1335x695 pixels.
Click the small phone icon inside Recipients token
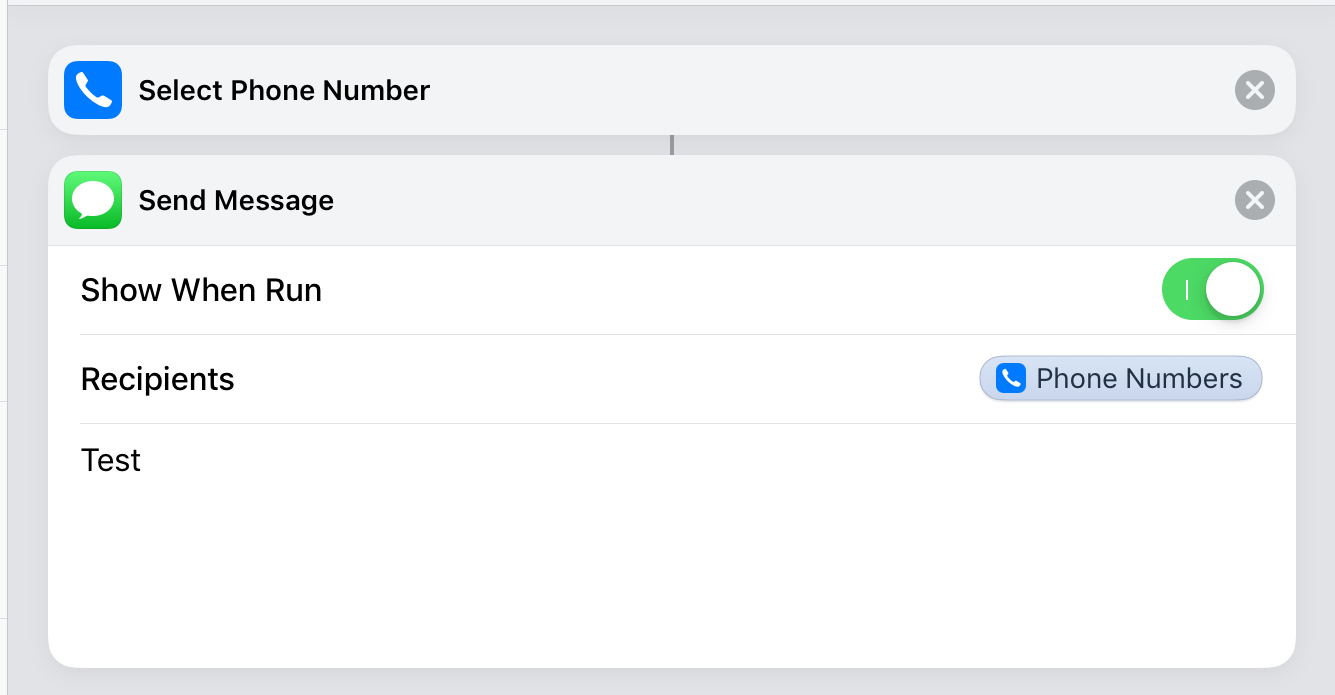pos(1011,379)
